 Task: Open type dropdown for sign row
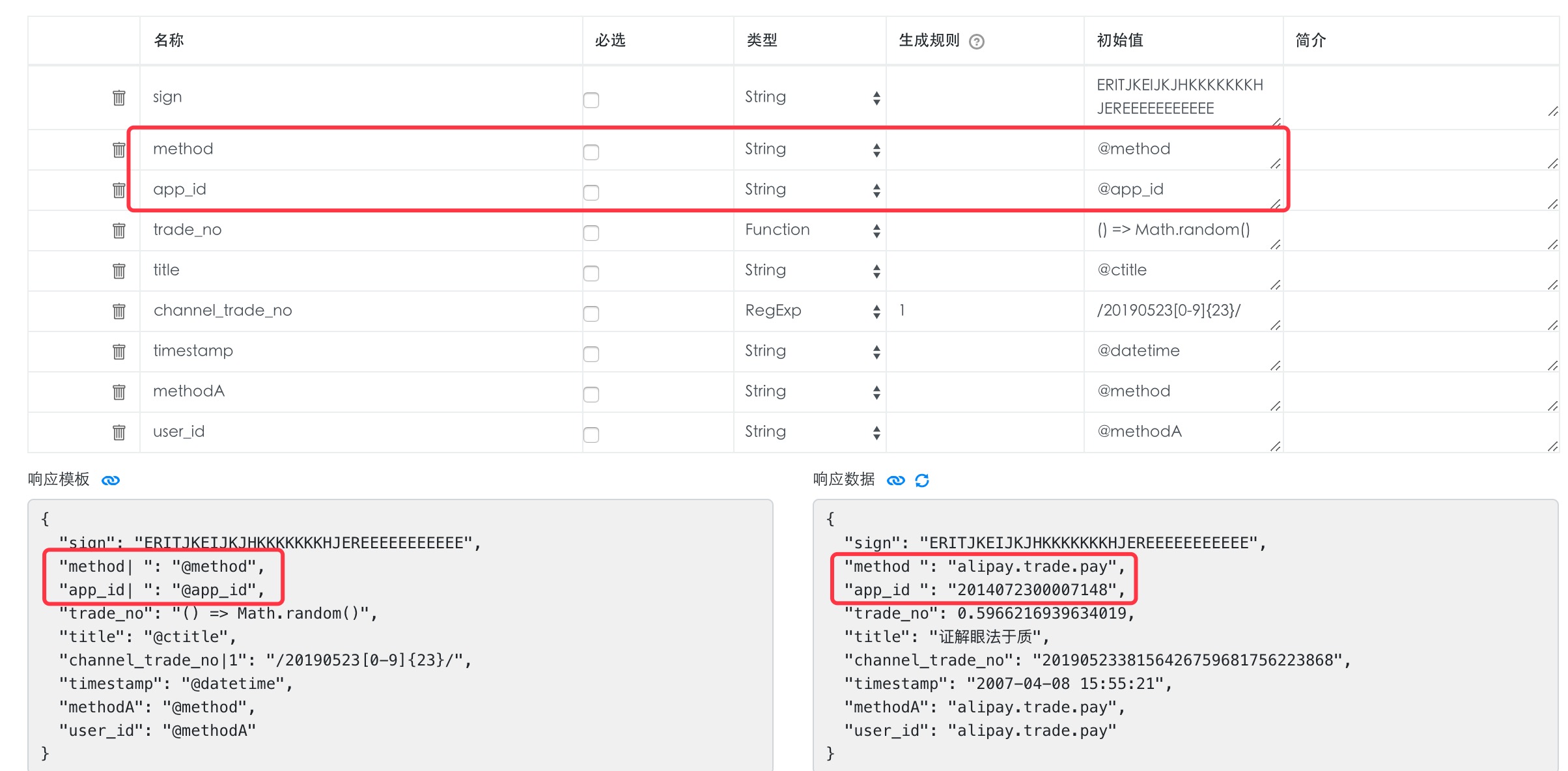click(811, 97)
